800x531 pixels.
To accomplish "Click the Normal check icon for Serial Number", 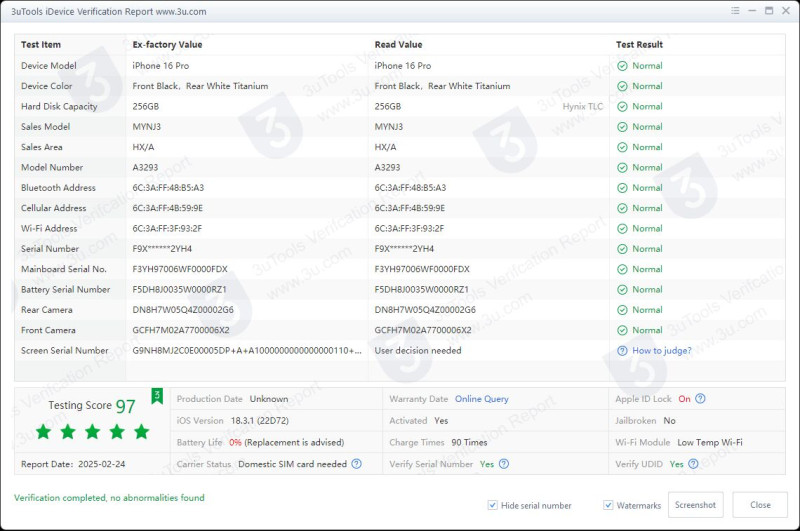I will 622,249.
